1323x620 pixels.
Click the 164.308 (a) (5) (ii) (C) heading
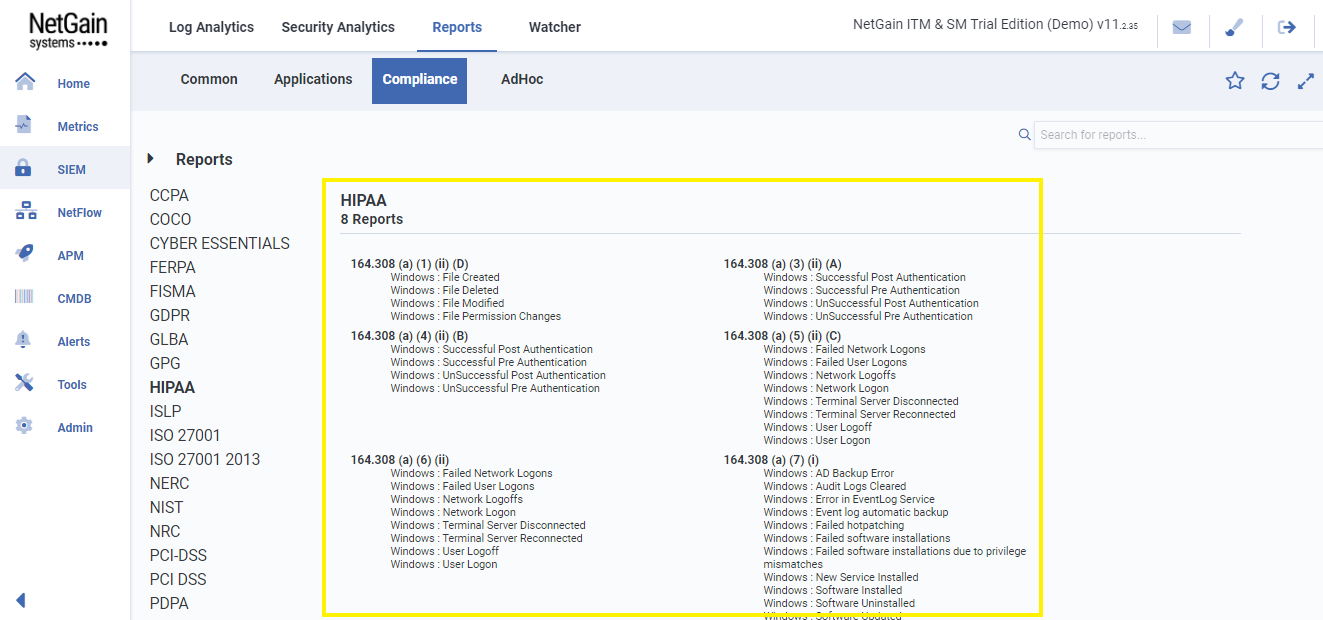click(782, 336)
